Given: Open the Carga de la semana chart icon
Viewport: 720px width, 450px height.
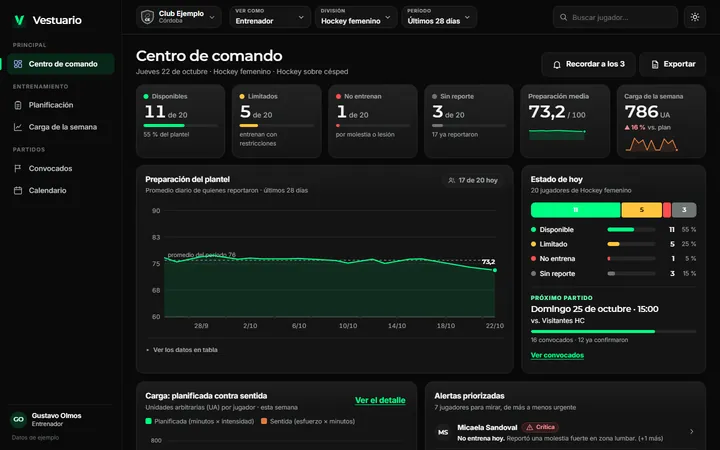Looking at the screenshot, I should click(18, 127).
